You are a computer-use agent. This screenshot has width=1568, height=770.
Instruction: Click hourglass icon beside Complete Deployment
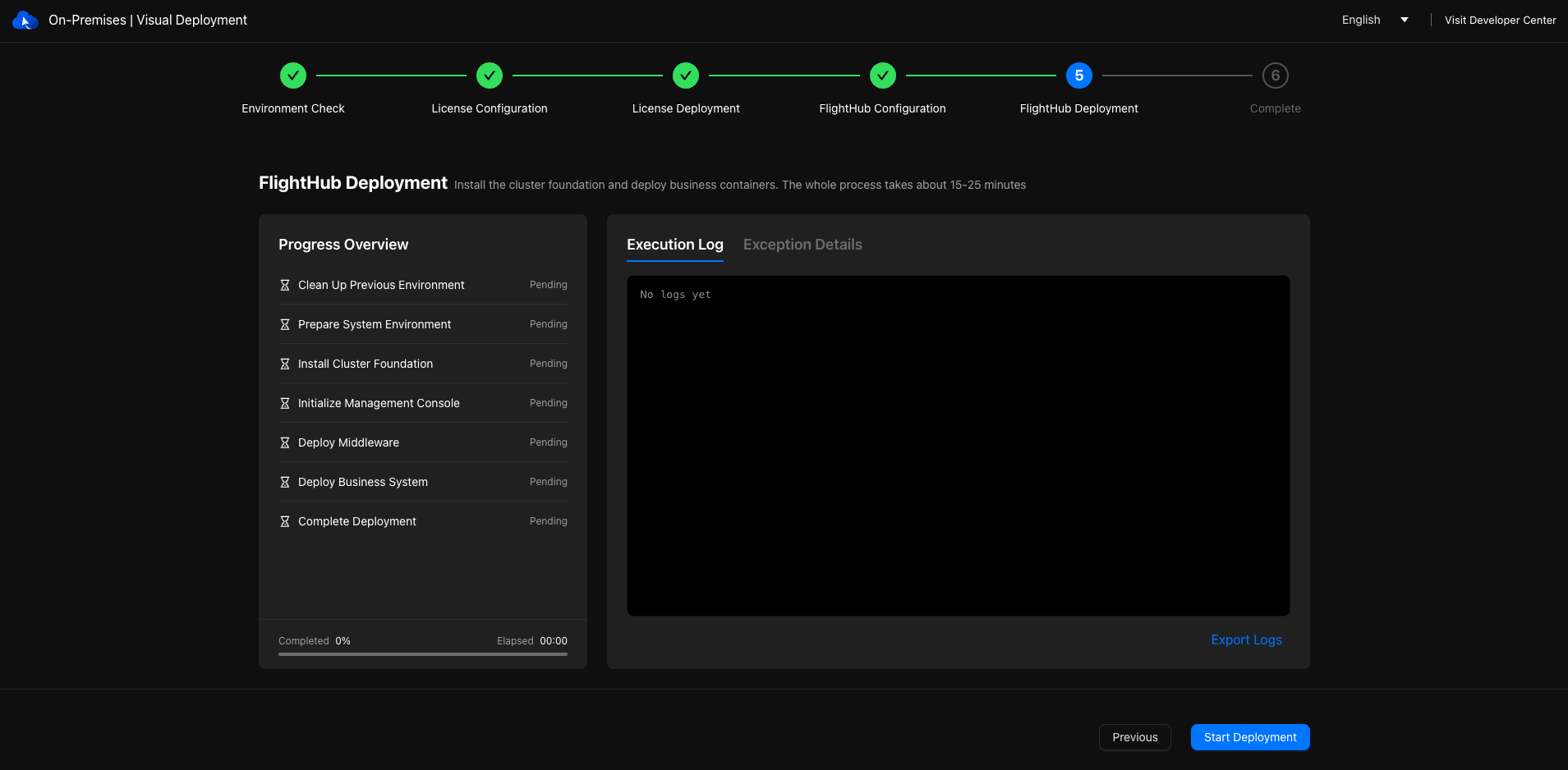point(285,521)
